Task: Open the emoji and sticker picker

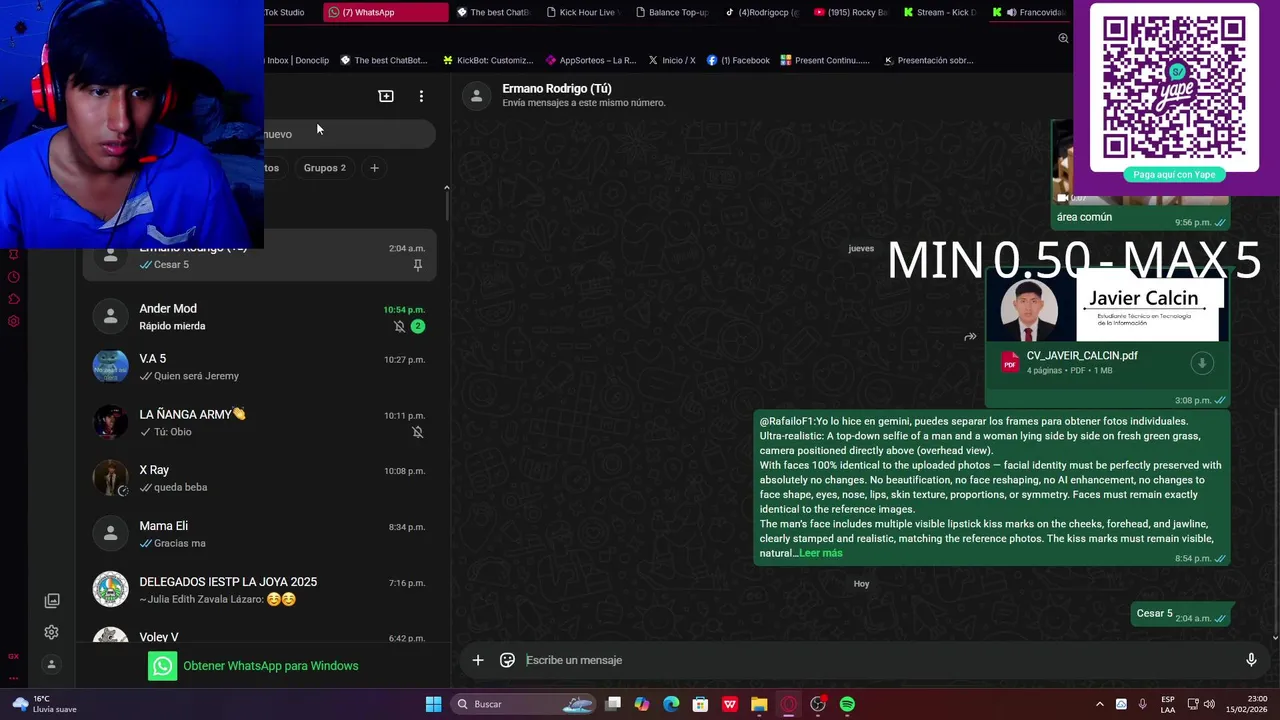Action: (x=507, y=660)
